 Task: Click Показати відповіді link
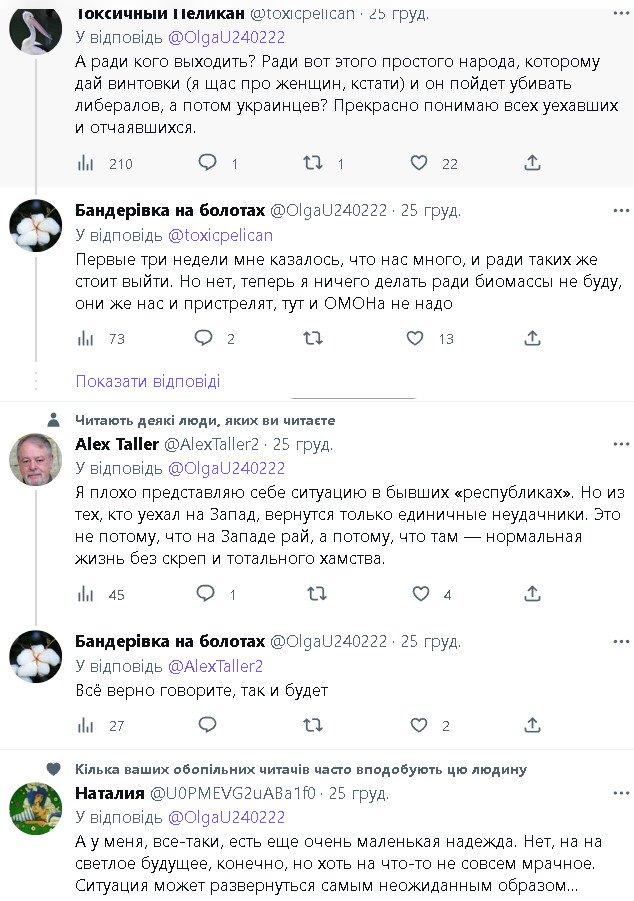point(148,381)
